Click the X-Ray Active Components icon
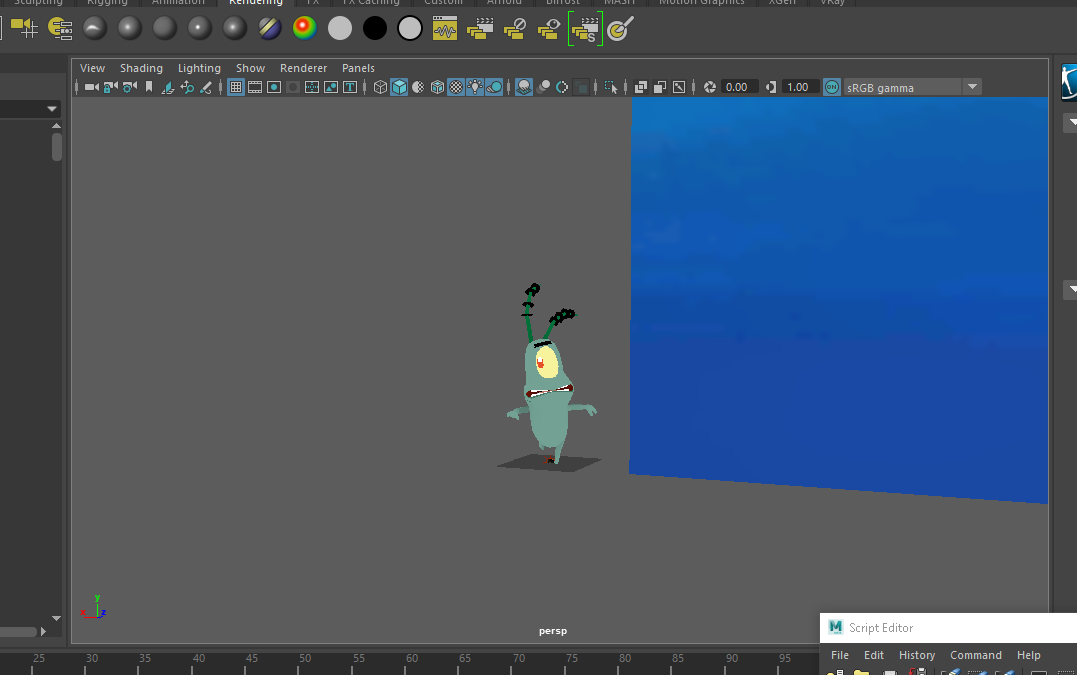 click(x=659, y=87)
